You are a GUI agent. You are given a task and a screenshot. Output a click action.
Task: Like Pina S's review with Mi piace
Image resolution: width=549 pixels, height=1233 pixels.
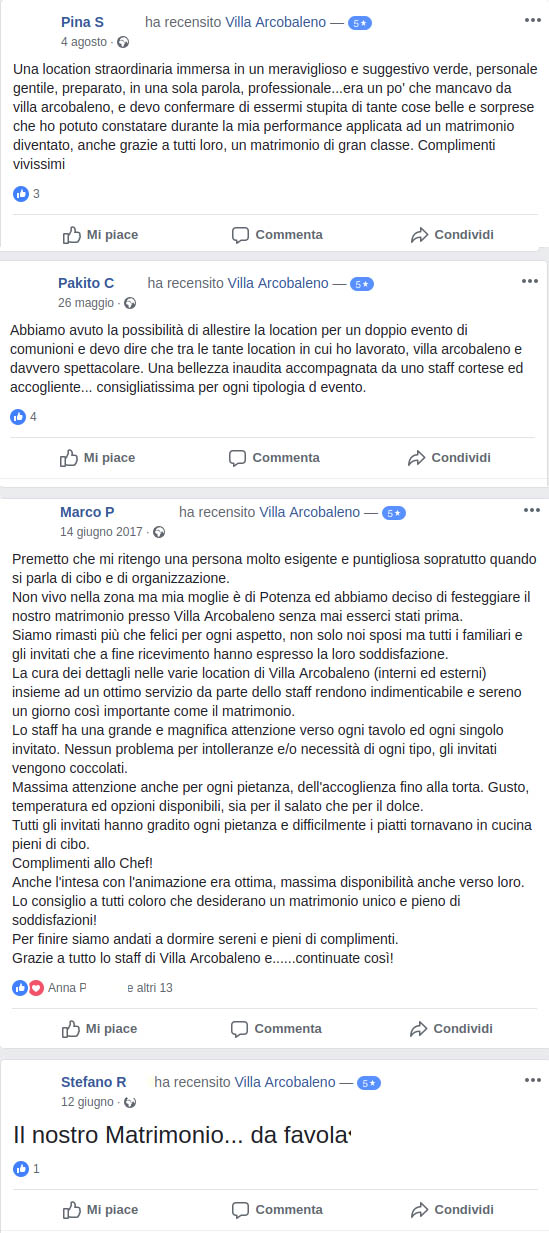(x=100, y=235)
